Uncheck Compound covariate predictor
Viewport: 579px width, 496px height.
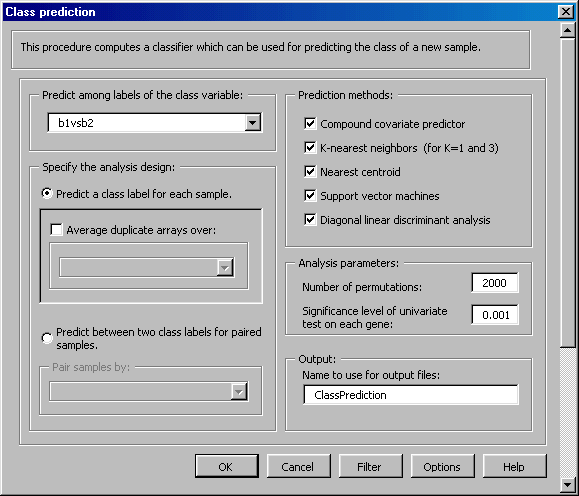310,123
